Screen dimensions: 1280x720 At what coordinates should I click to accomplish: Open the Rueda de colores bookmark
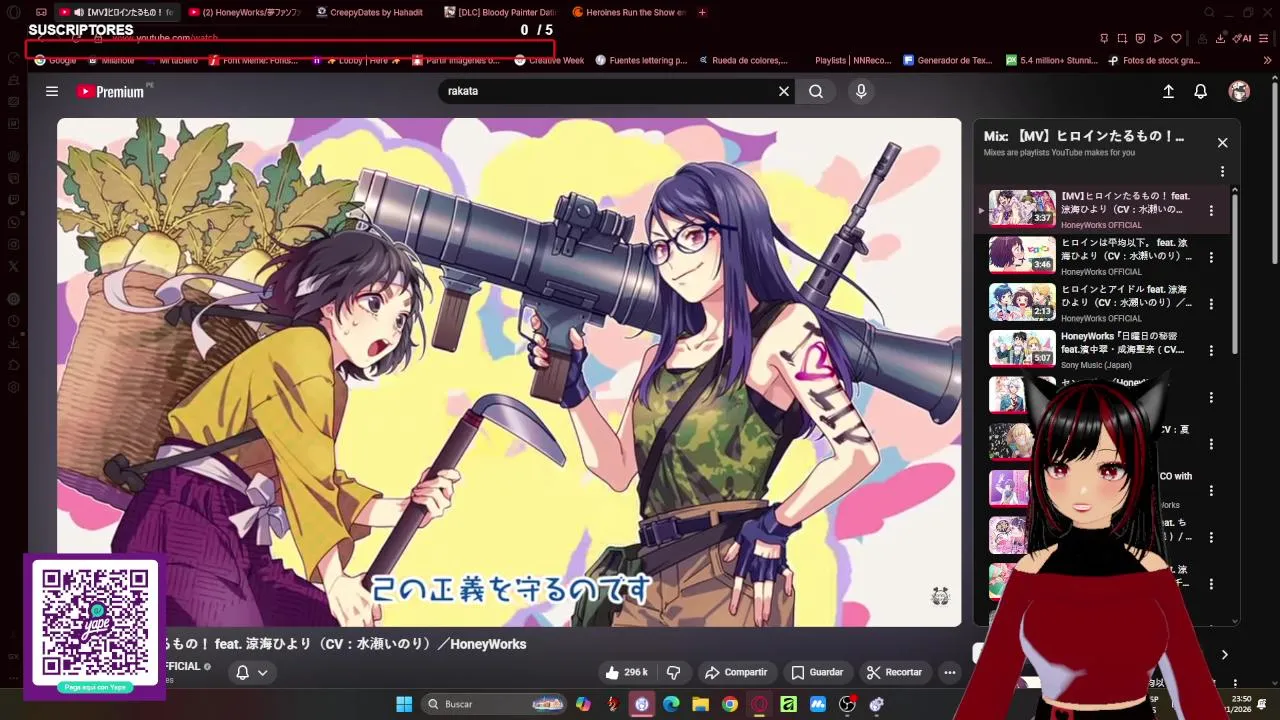click(x=742, y=60)
